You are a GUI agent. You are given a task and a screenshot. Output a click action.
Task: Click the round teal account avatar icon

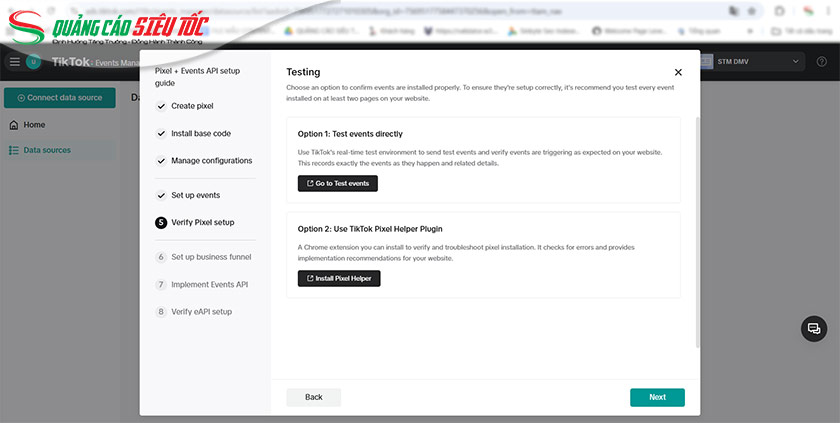[35, 62]
